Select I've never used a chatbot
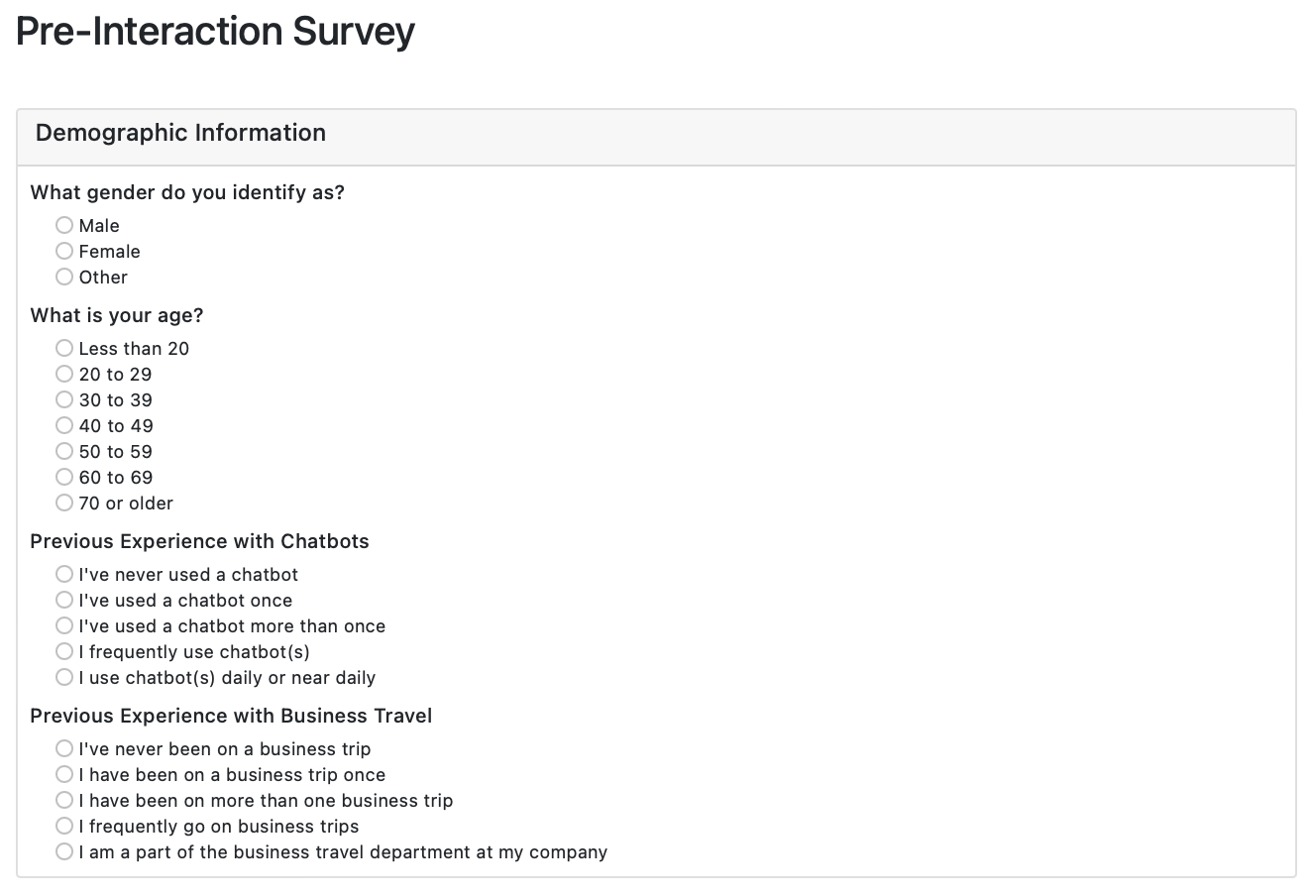This screenshot has width=1316, height=896. [x=64, y=574]
